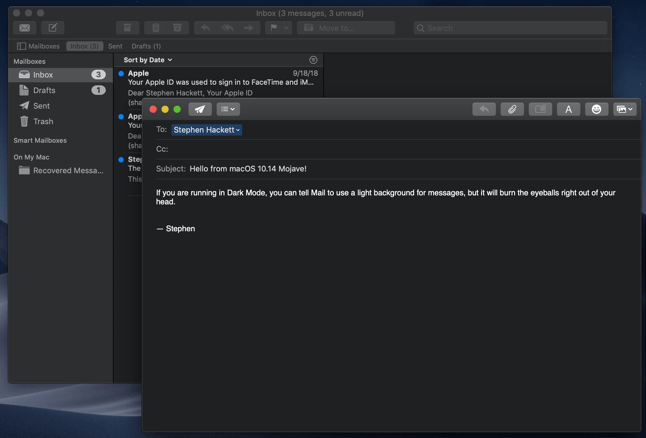This screenshot has height=438, width=646.
Task: Click the Archive toolbar icon in Mail window
Action: click(x=127, y=28)
